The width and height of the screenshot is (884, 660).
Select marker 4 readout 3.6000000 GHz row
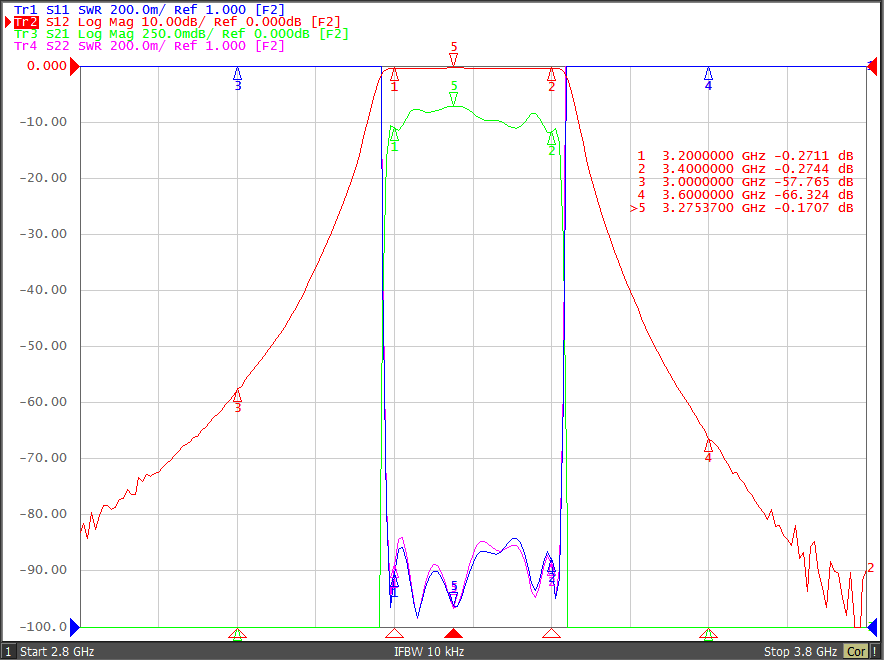click(x=745, y=194)
